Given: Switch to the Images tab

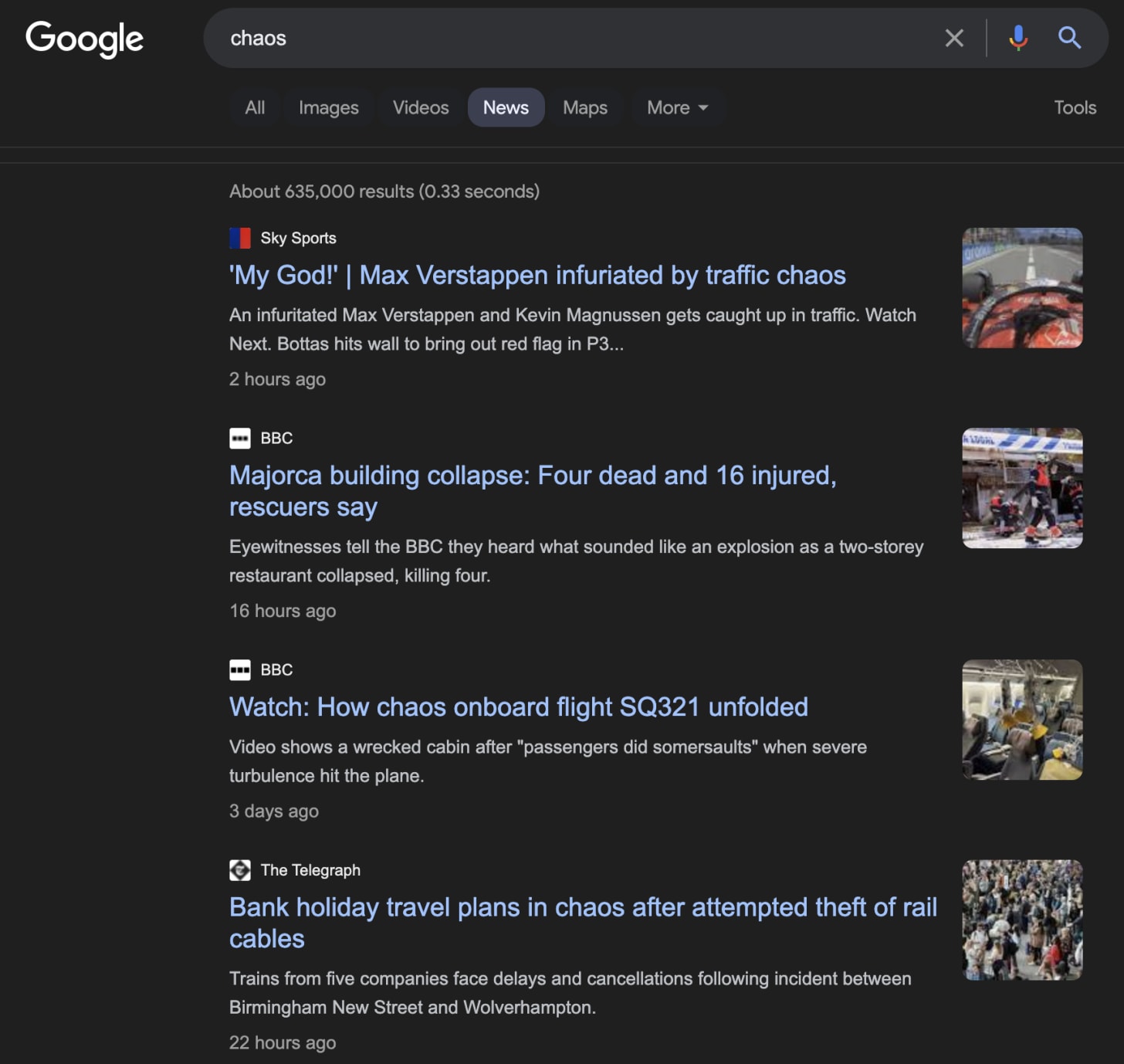Looking at the screenshot, I should coord(328,107).
